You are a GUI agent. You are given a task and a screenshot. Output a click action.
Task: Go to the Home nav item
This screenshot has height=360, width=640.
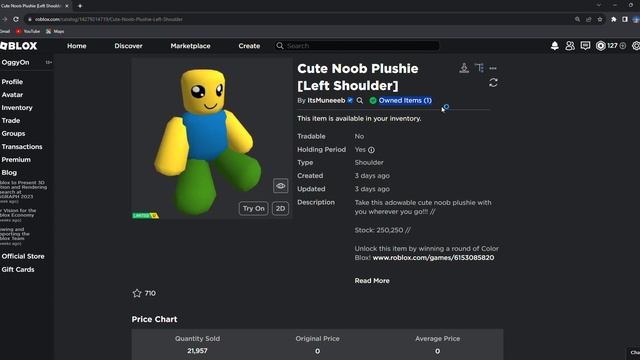tap(77, 46)
